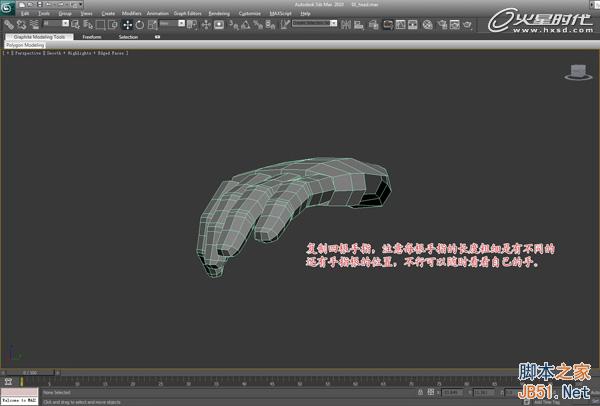Switch to the Freeform ribbon tab
Image resolution: width=600 pixels, height=406 pixels.
[x=92, y=37]
